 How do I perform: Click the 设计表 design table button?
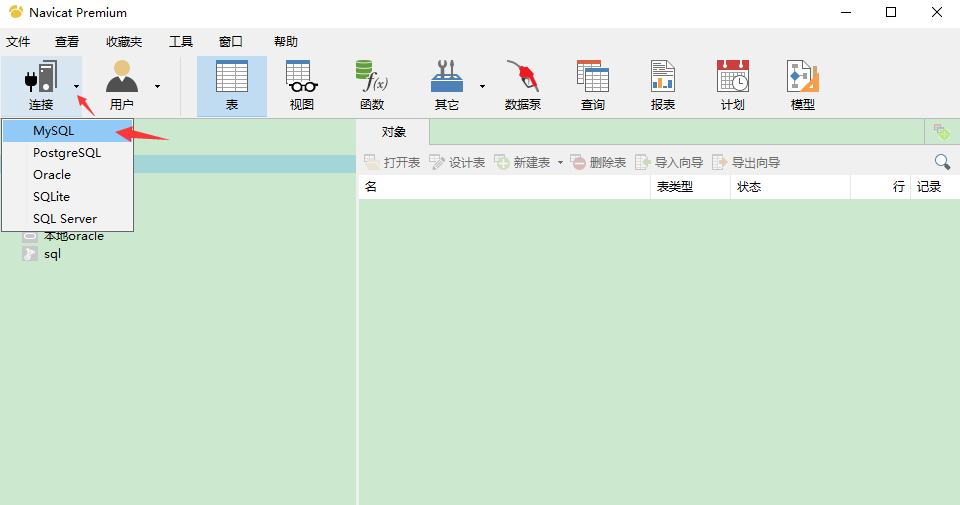[x=457, y=163]
